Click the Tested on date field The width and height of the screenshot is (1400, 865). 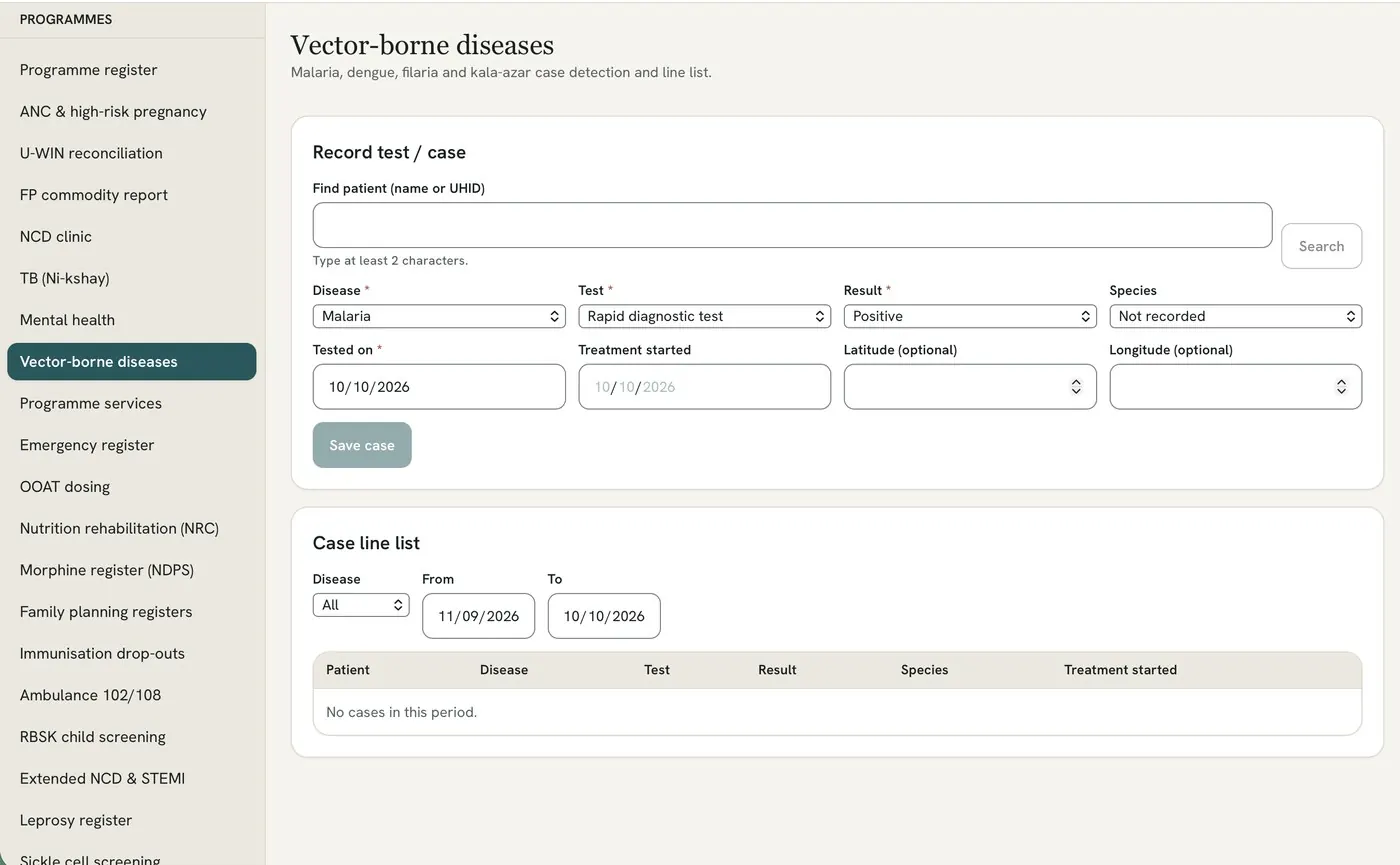coord(439,387)
